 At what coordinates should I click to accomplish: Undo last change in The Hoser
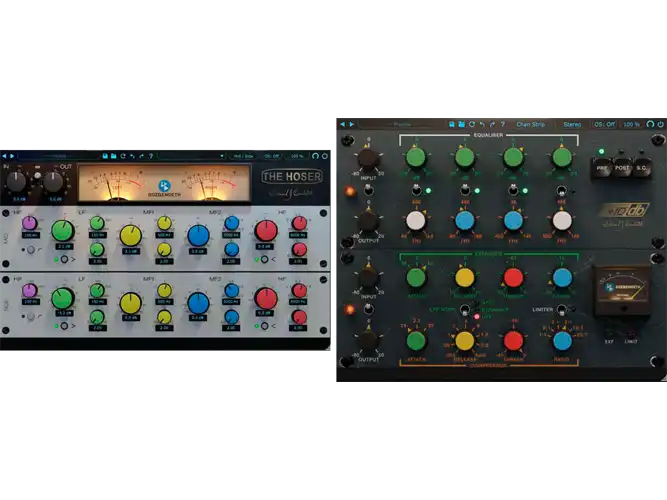132,156
